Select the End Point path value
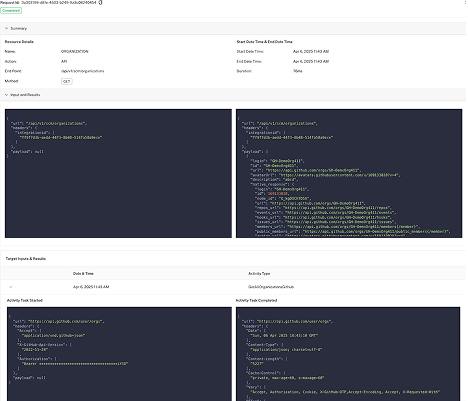 coord(82,71)
